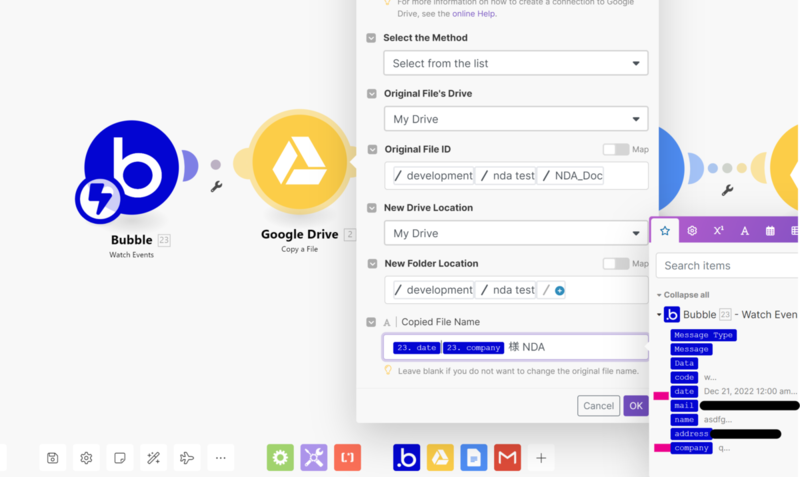Toggle checkbox beside Select the Method

coord(371,38)
